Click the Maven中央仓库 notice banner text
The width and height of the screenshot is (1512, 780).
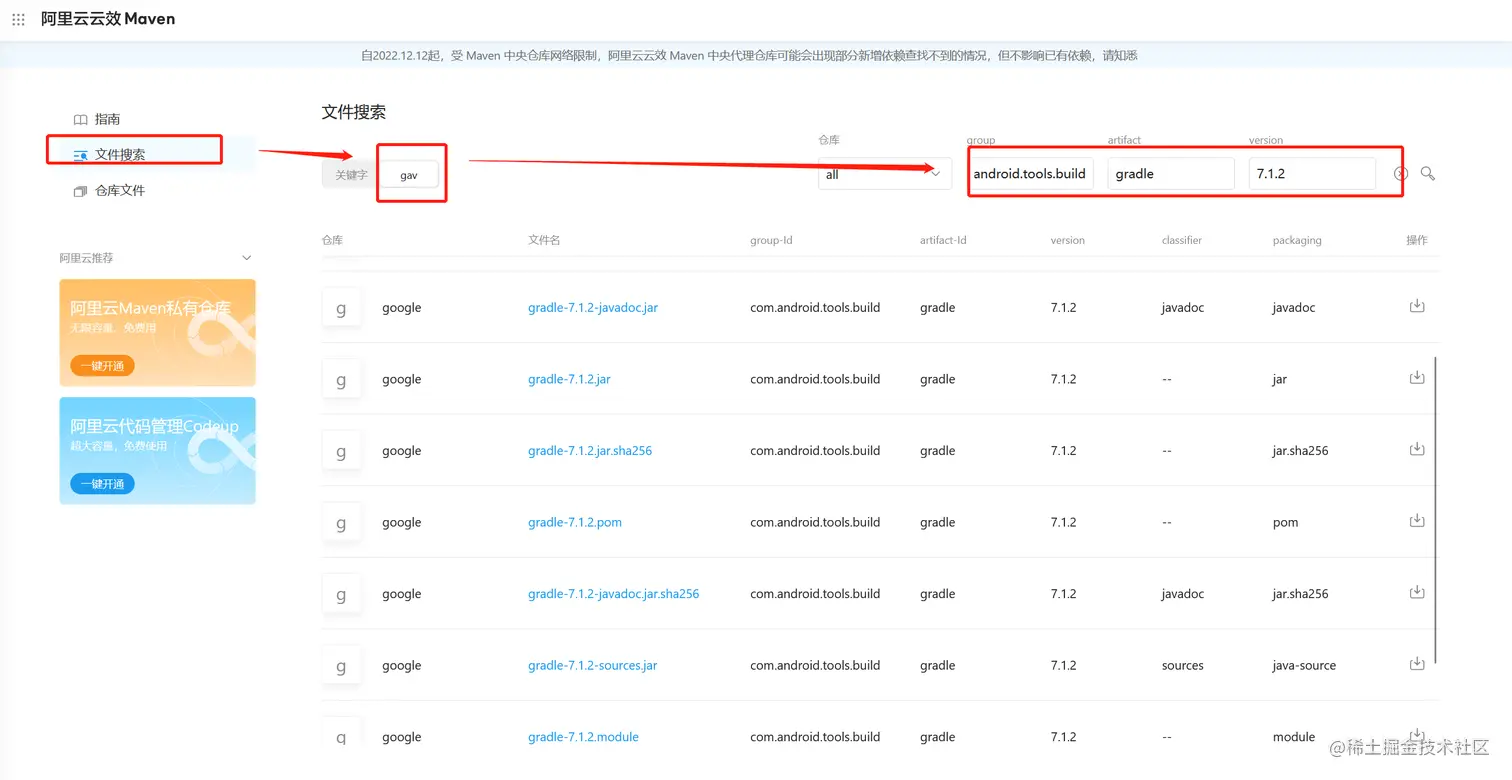749,56
